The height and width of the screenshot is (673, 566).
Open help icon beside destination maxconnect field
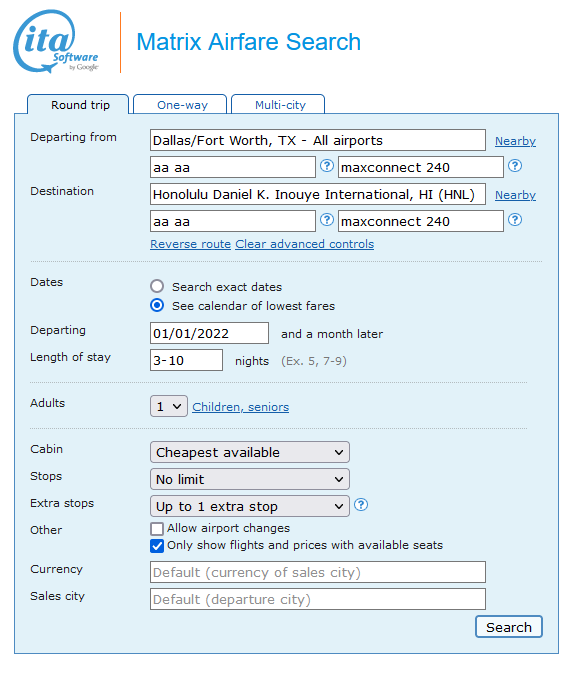coord(515,220)
